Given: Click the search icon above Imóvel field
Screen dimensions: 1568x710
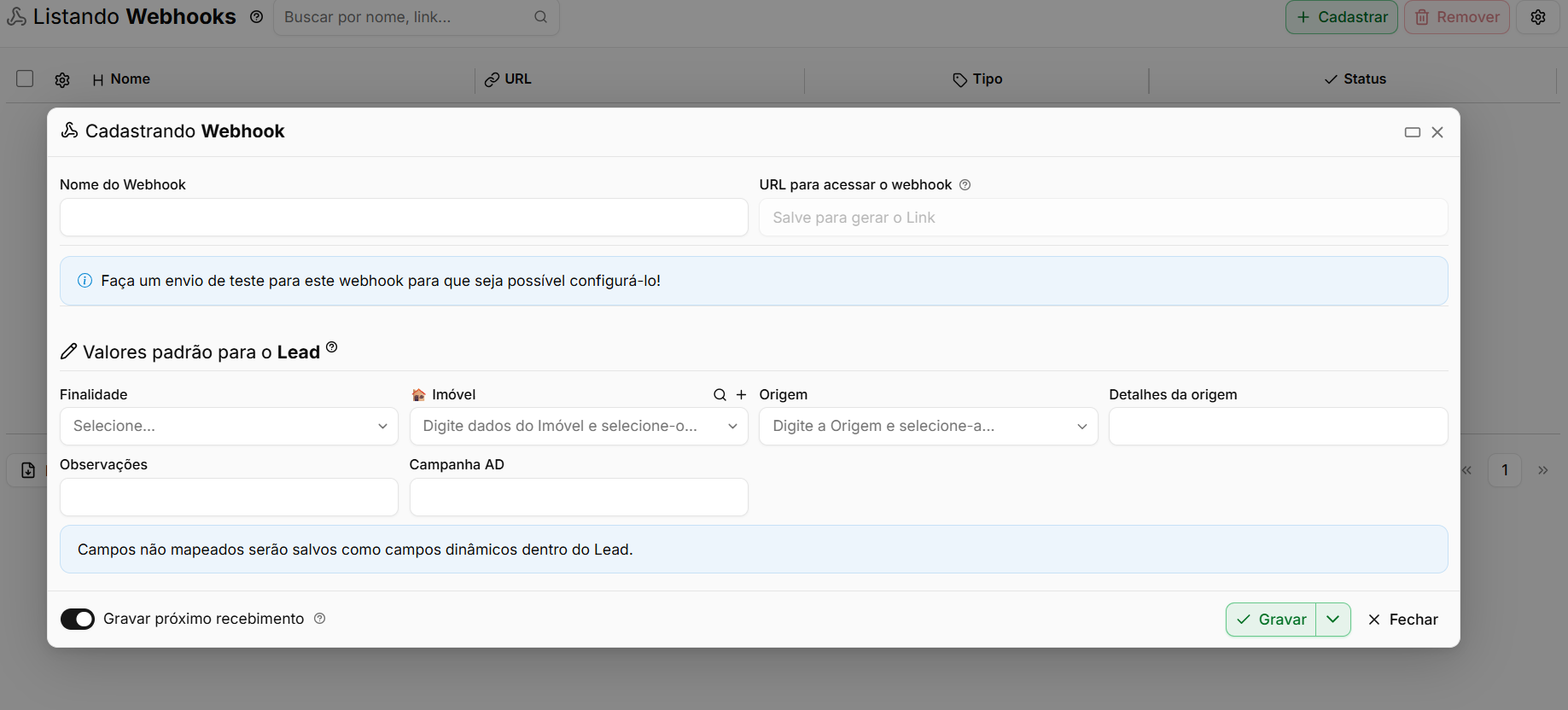Looking at the screenshot, I should pos(720,394).
